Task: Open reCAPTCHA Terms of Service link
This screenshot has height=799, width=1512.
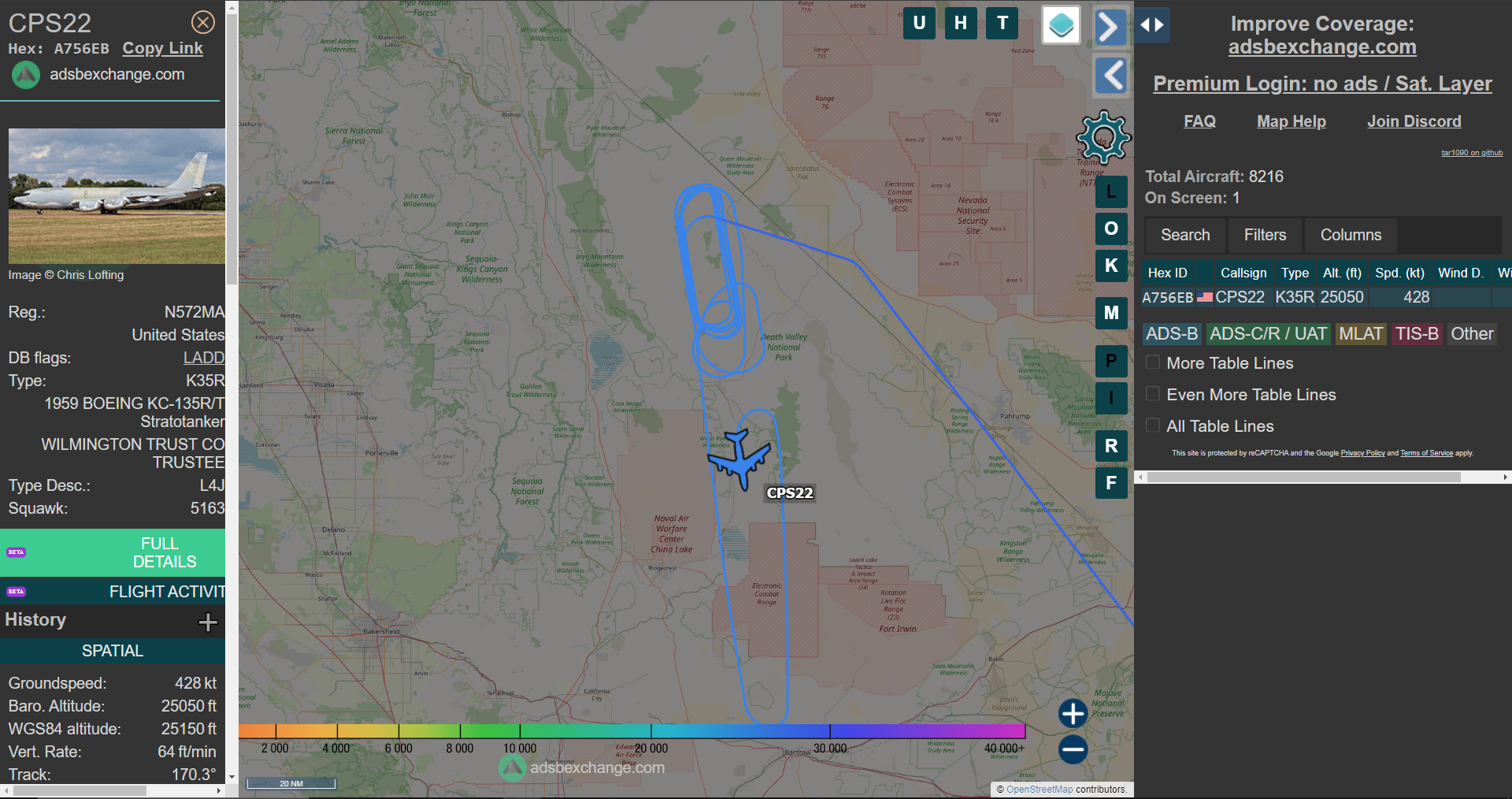Action: coord(1426,453)
